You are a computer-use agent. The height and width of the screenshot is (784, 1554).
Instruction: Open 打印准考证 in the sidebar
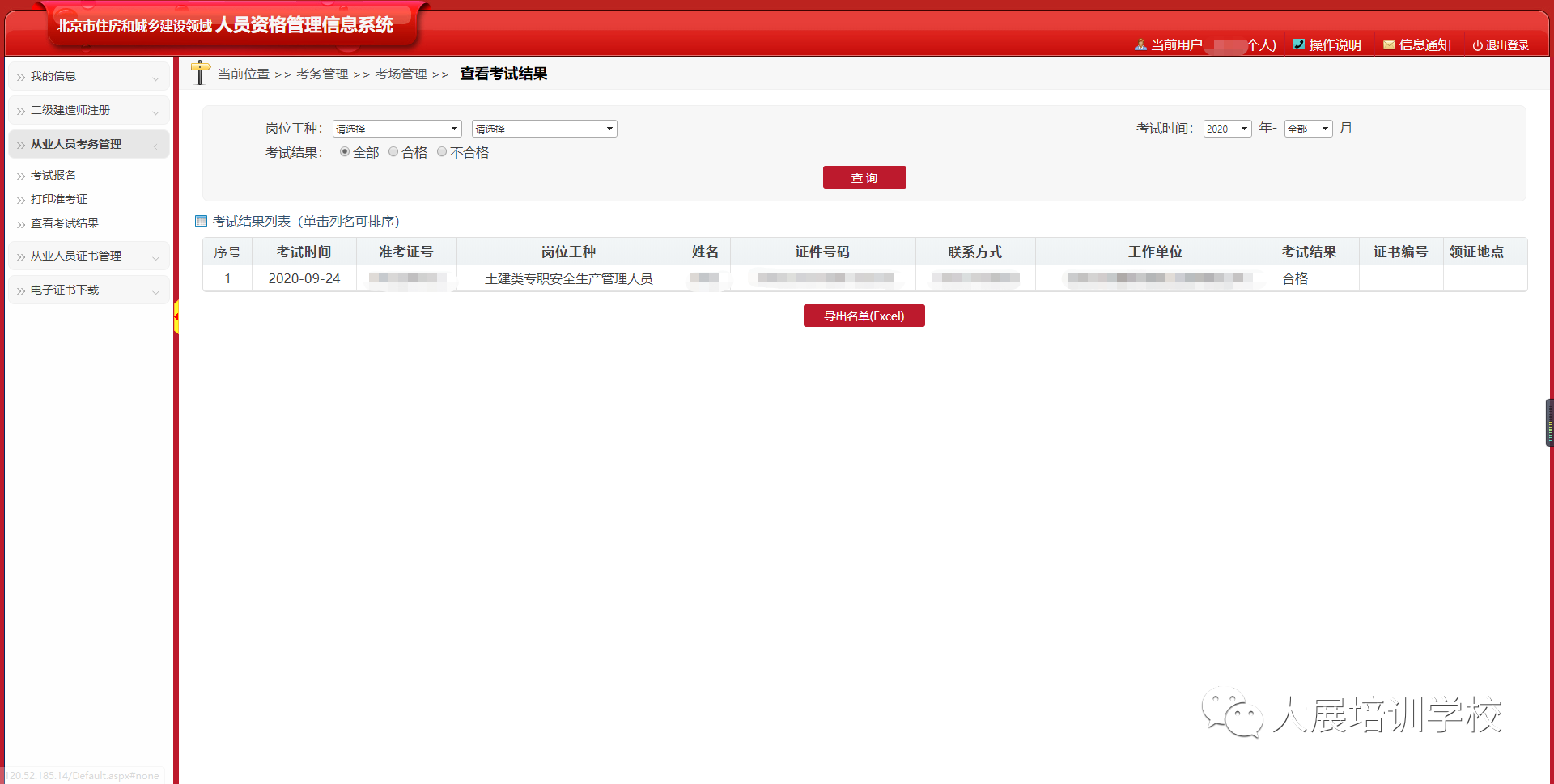[x=59, y=199]
